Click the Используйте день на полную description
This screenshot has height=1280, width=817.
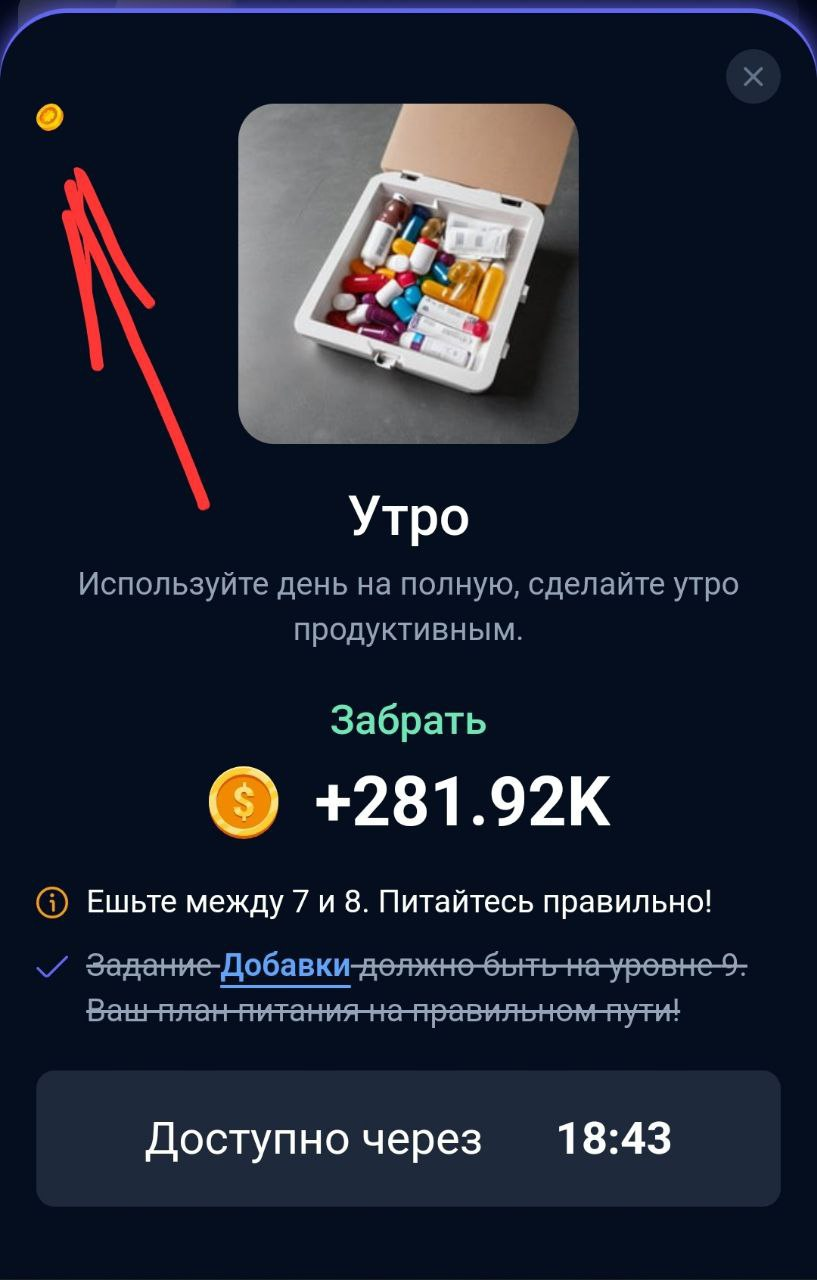(x=408, y=607)
